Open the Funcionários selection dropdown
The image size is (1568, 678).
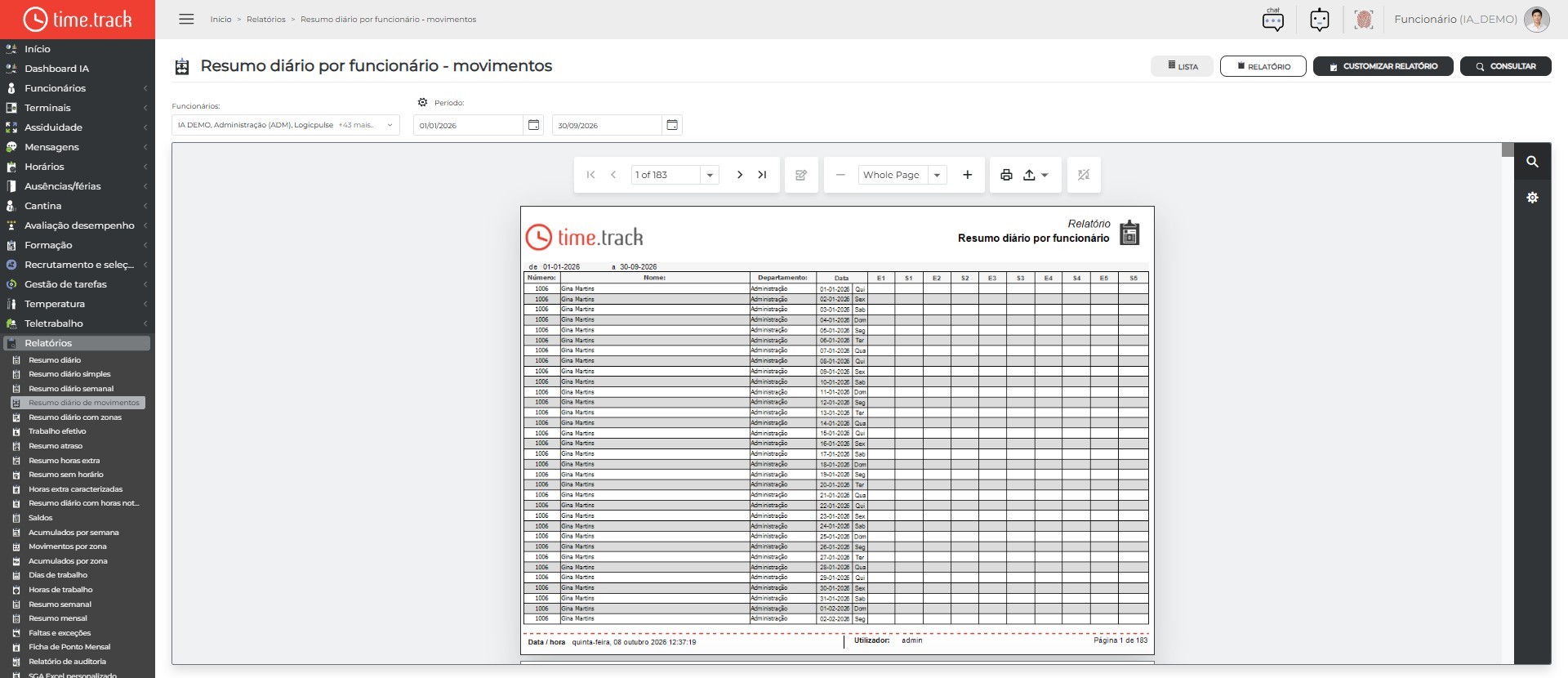point(285,125)
